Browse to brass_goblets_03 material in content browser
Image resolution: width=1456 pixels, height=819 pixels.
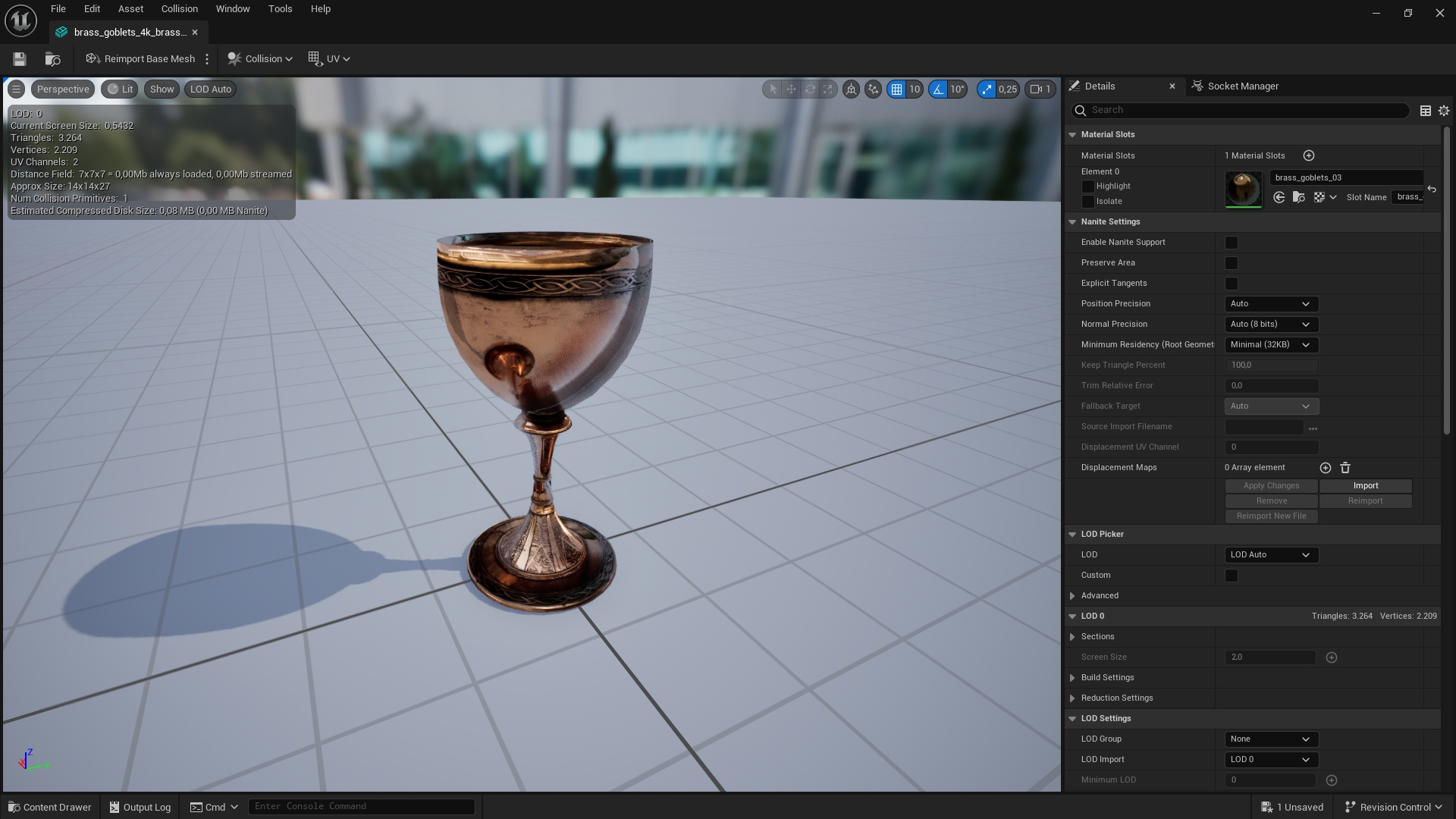(x=1299, y=197)
